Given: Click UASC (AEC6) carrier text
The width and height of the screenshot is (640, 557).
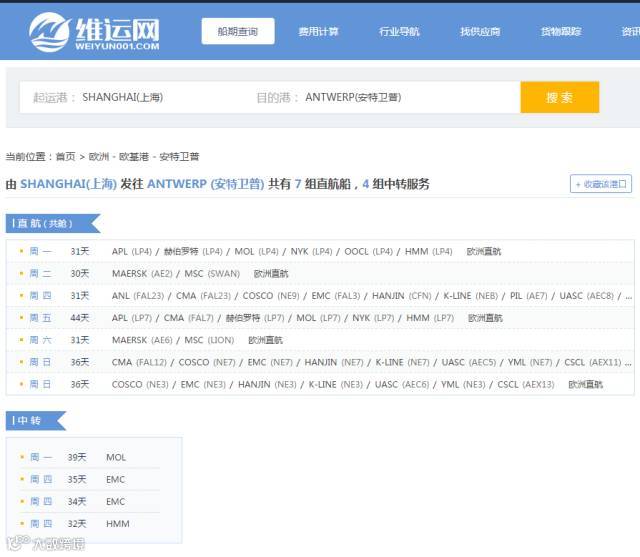Looking at the screenshot, I should pos(402,384).
